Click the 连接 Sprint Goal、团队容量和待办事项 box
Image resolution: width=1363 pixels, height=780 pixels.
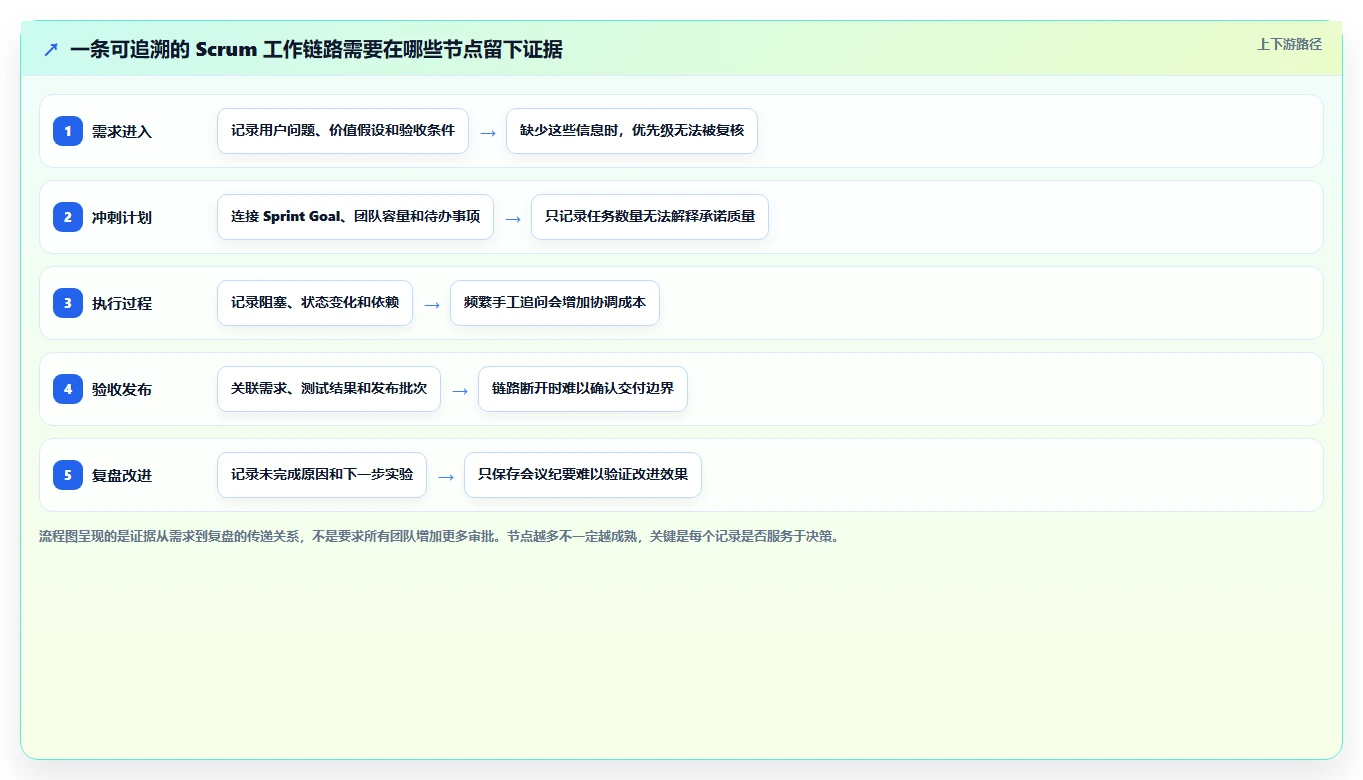pos(355,217)
